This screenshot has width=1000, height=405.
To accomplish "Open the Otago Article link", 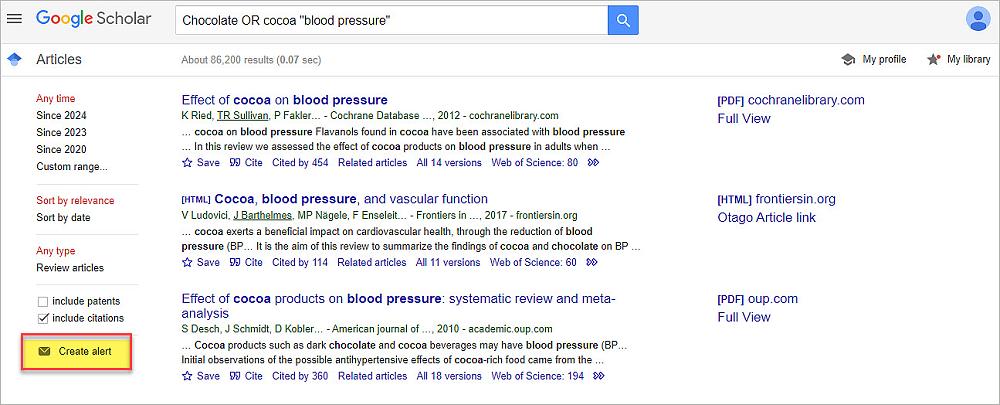I will click(x=766, y=218).
